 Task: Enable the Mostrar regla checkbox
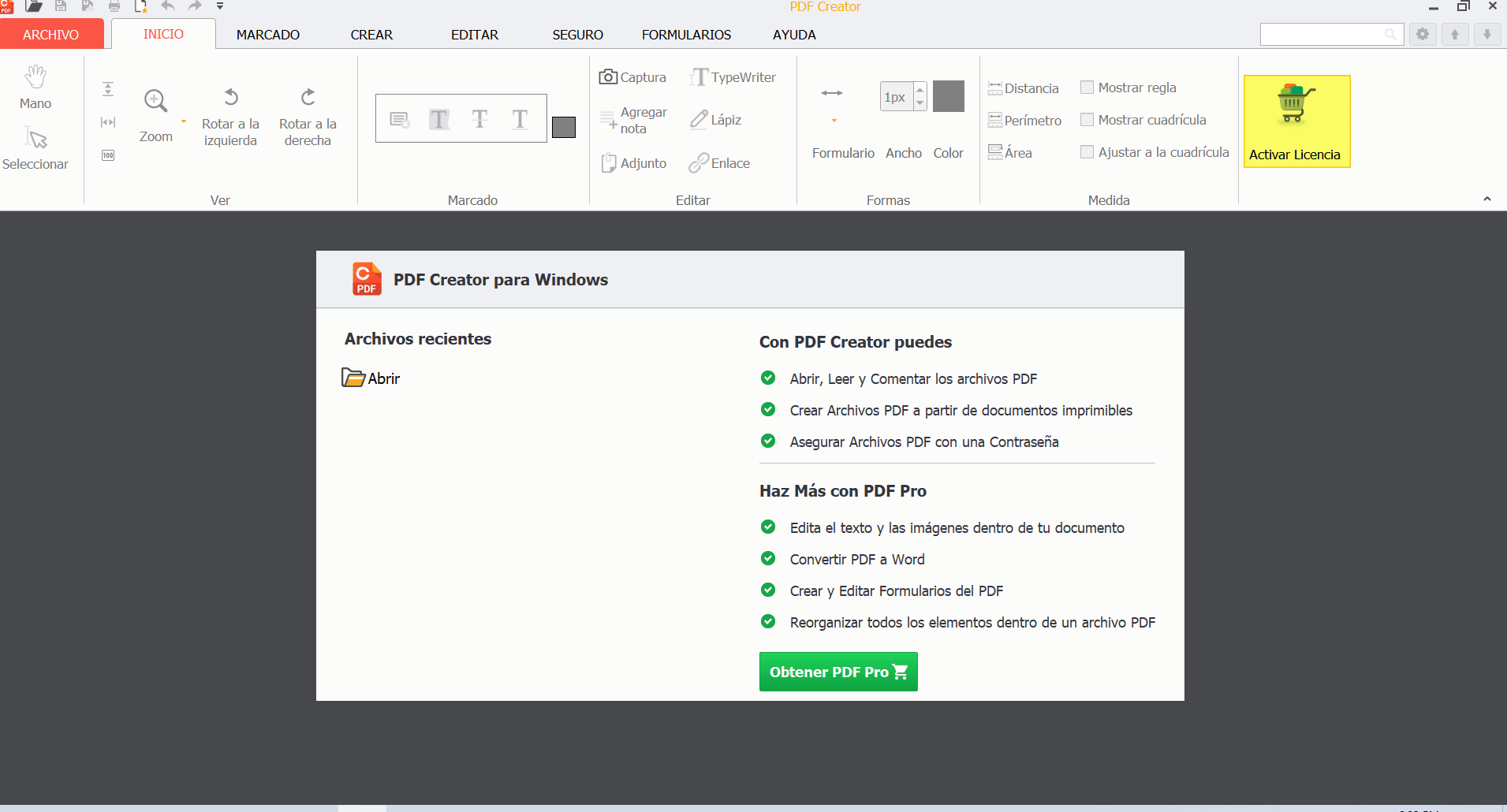click(1087, 88)
